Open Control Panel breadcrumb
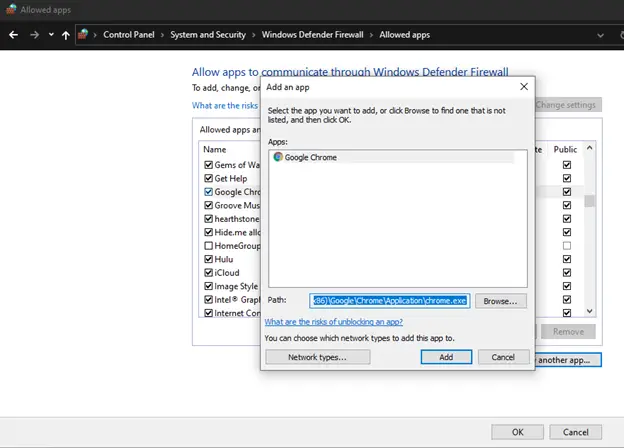This screenshot has height=448, width=624. tap(129, 35)
